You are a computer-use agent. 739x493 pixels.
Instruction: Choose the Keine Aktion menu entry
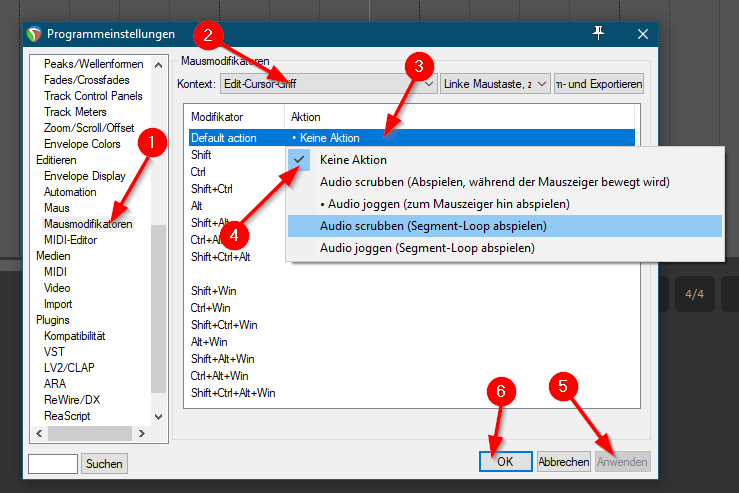[505, 160]
